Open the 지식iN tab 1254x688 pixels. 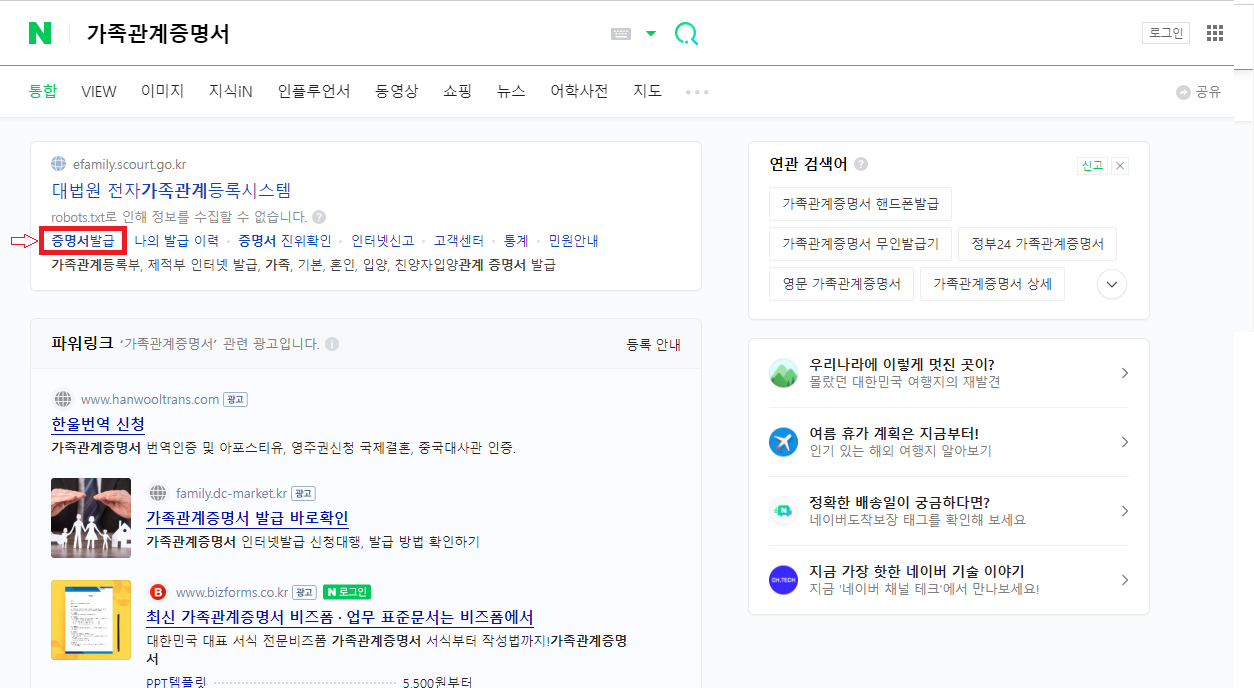231,91
